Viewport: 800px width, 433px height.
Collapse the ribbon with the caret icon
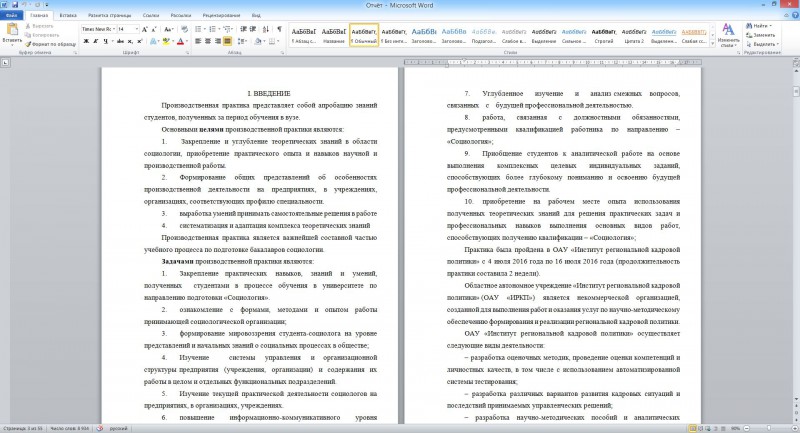click(x=786, y=16)
